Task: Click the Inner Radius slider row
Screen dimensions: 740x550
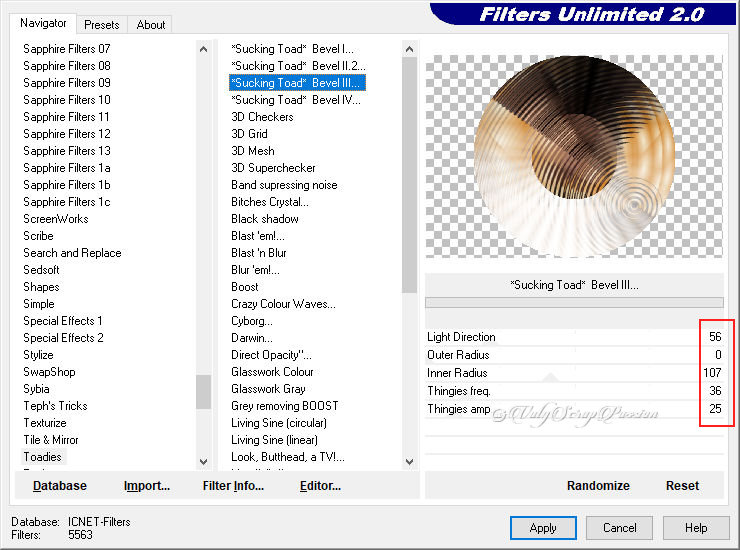Action: click(x=560, y=373)
